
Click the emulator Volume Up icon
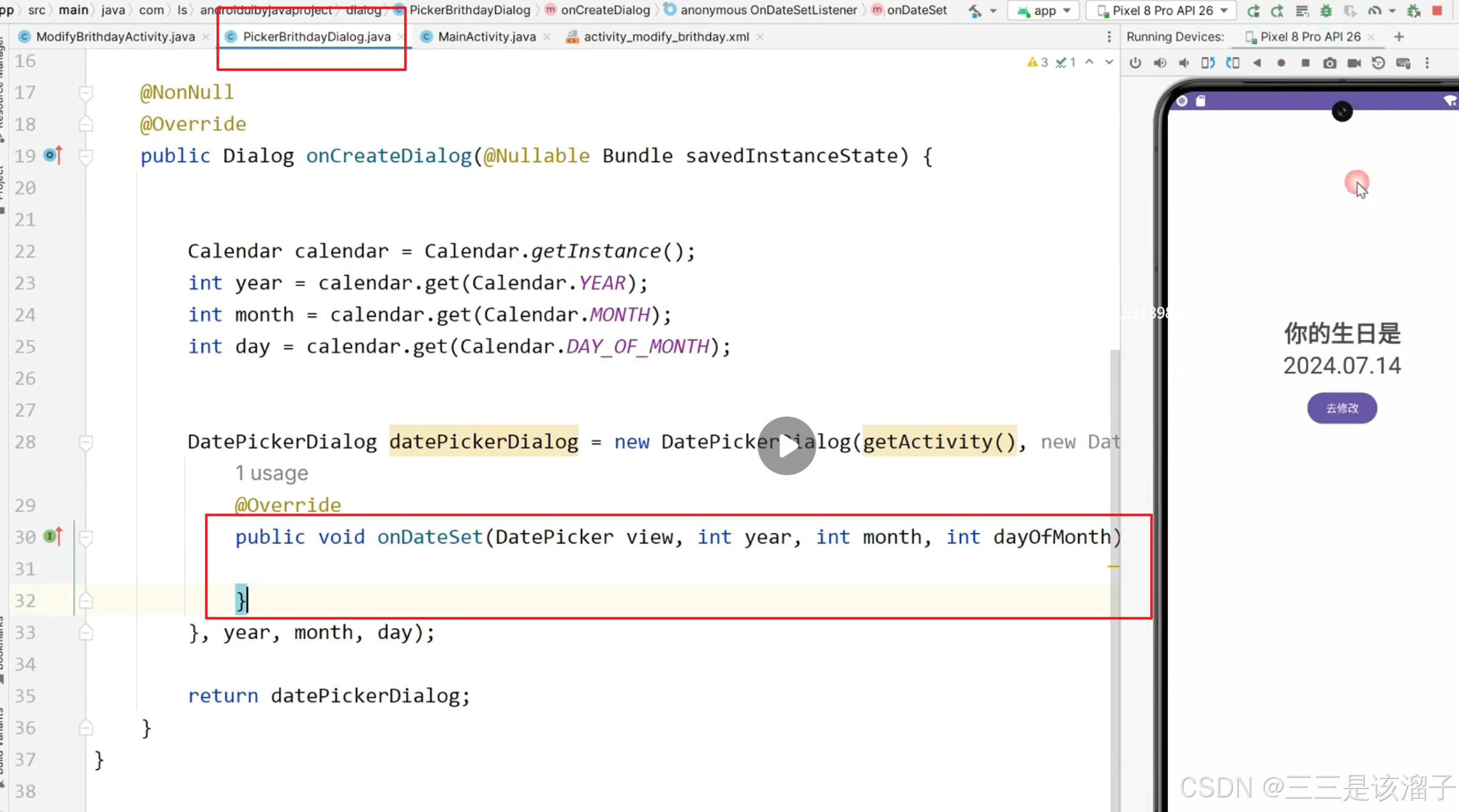point(1160,63)
